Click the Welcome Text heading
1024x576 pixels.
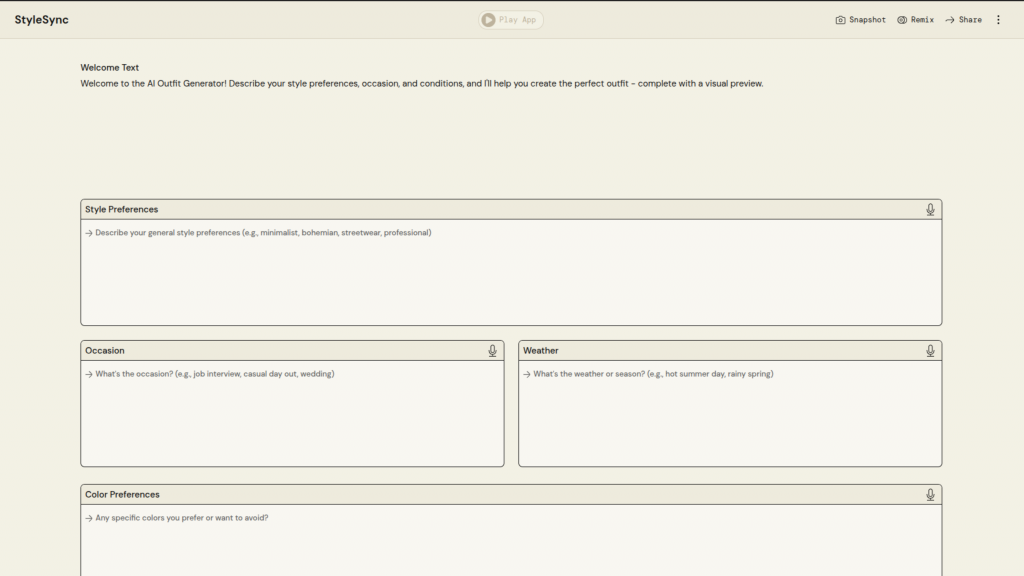click(x=110, y=68)
